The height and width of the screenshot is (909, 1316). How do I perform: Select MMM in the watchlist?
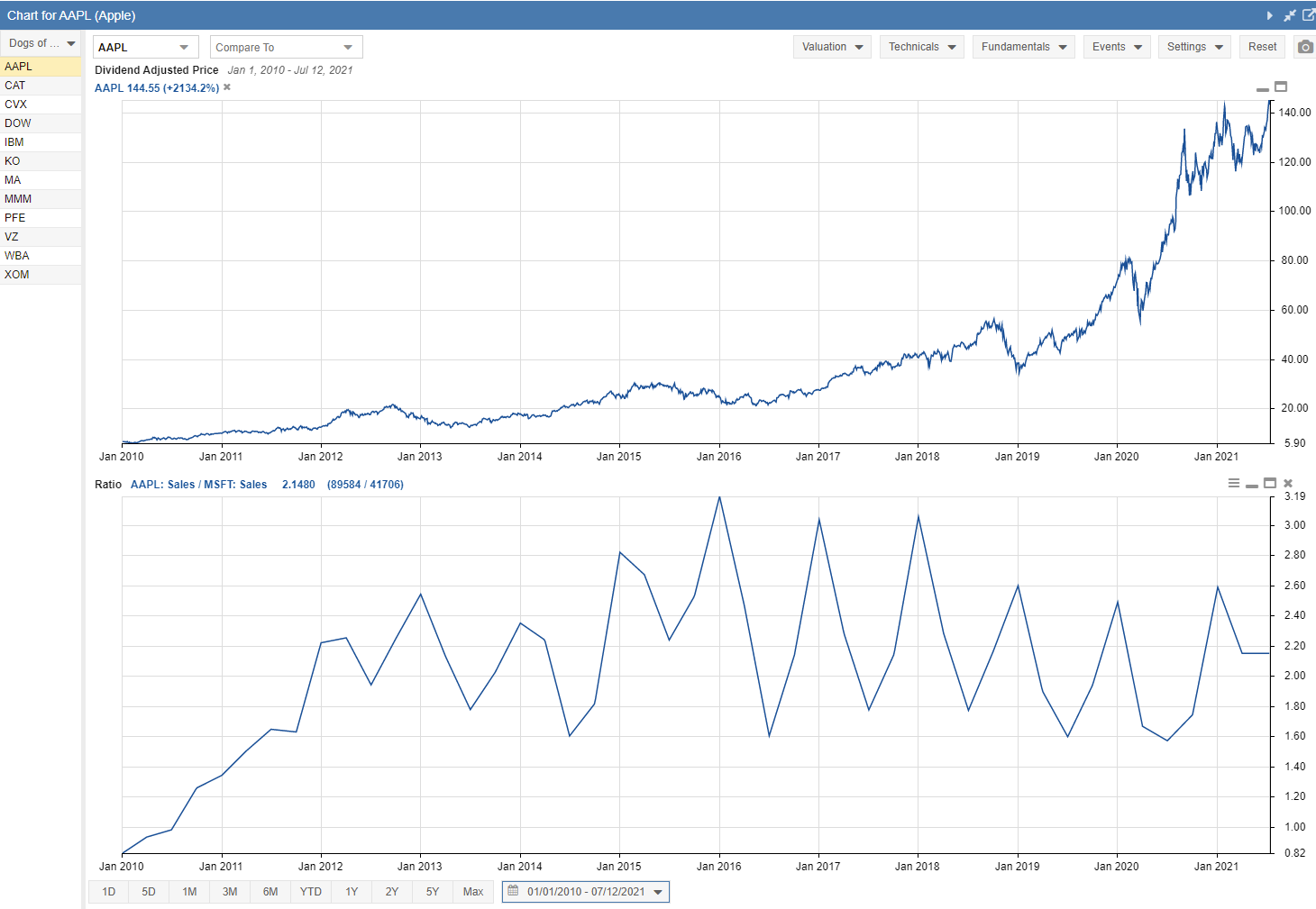pos(41,199)
